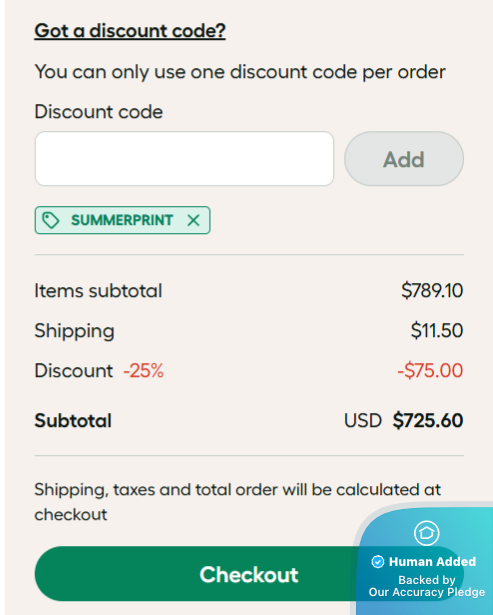The image size is (493, 615).
Task: Click the 'Discount code' field label
Action: (x=98, y=111)
